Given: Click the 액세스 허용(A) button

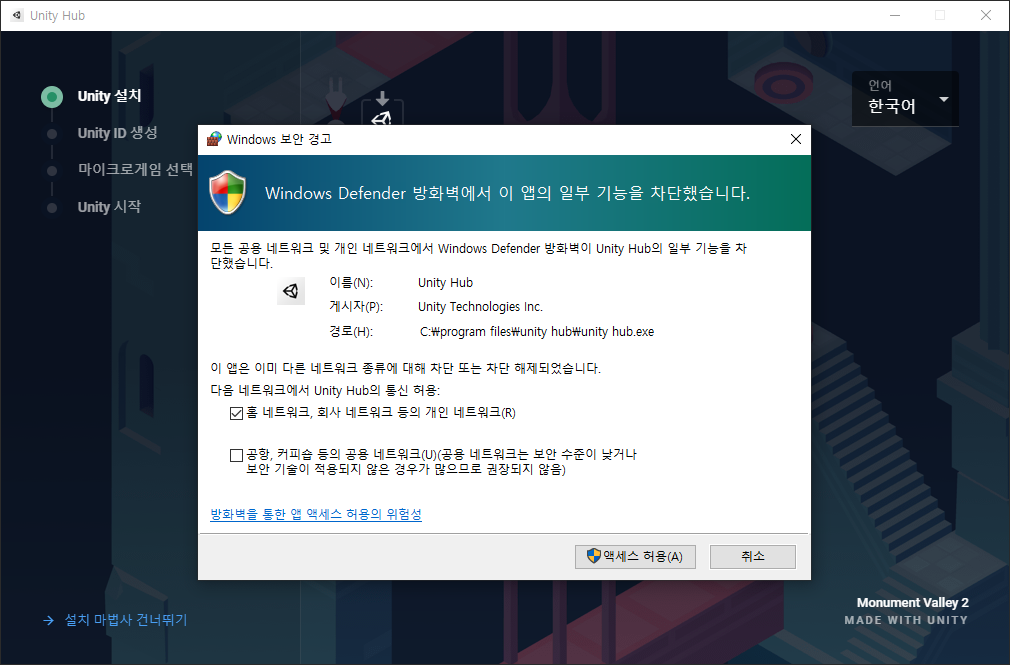Looking at the screenshot, I should point(635,557).
